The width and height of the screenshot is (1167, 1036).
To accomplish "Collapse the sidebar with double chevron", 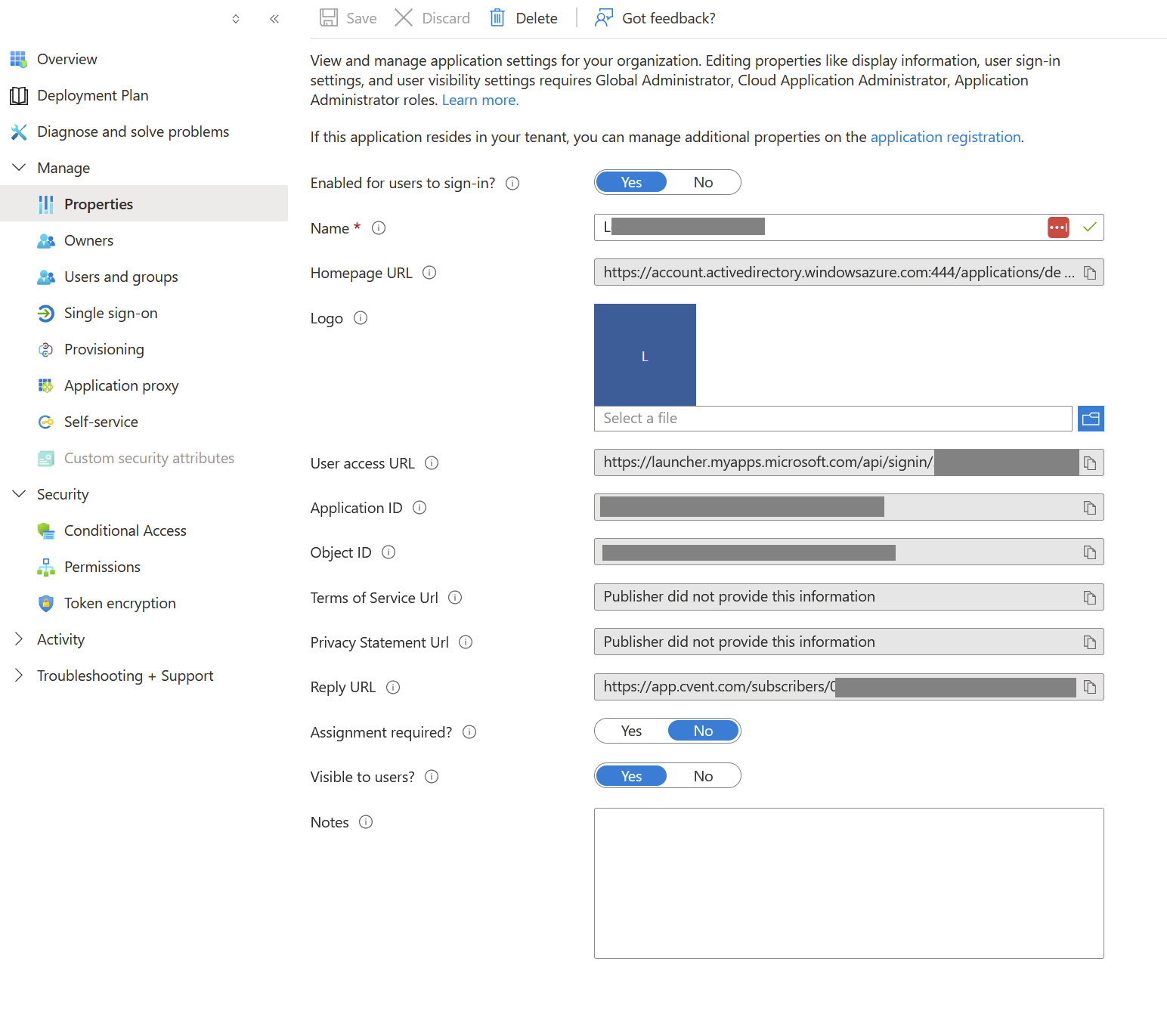I will (274, 19).
